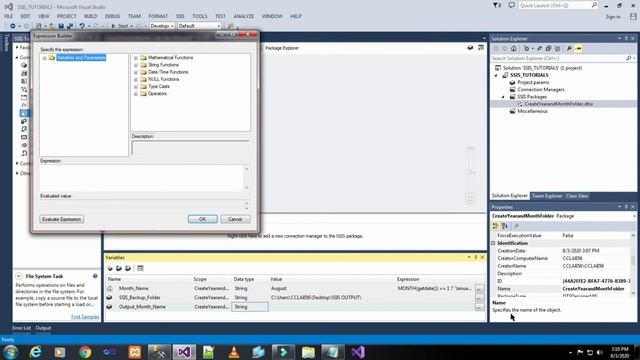640x360 pixels.
Task: Switch to Team Explorer tab
Action: 547,196
